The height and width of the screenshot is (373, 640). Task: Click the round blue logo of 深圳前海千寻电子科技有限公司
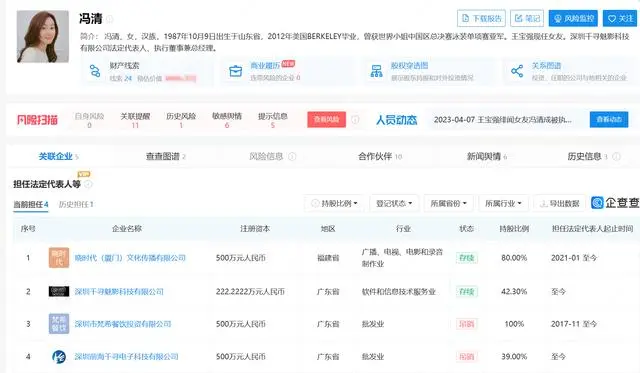pyautogui.click(x=59, y=356)
